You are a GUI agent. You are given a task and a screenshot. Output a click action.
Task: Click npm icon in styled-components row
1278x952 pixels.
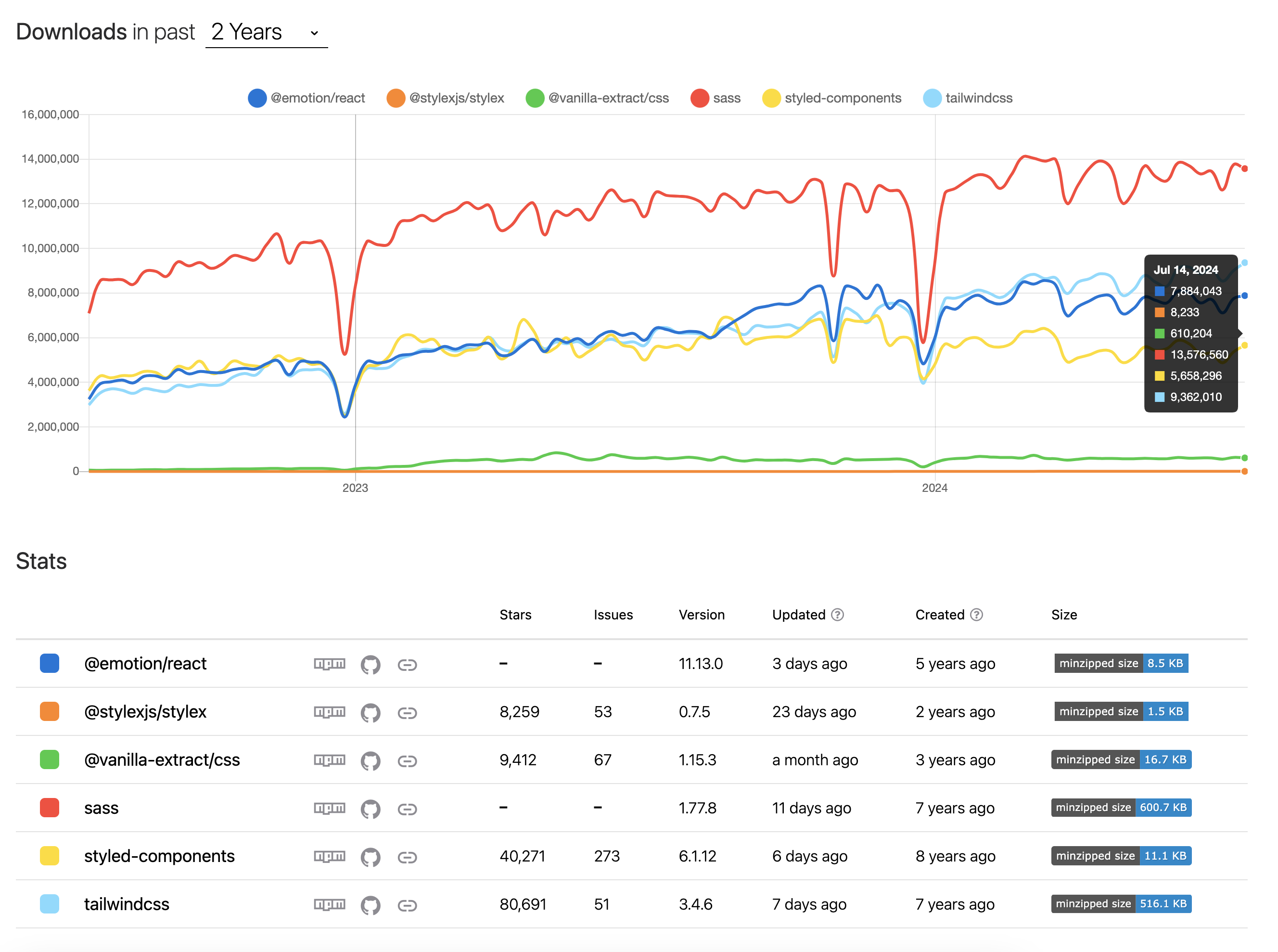(329, 856)
